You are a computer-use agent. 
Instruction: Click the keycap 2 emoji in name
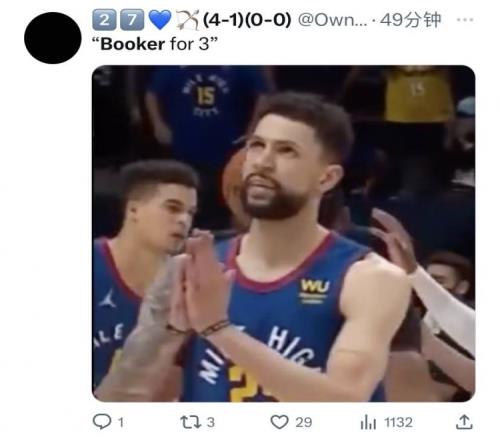tap(104, 20)
